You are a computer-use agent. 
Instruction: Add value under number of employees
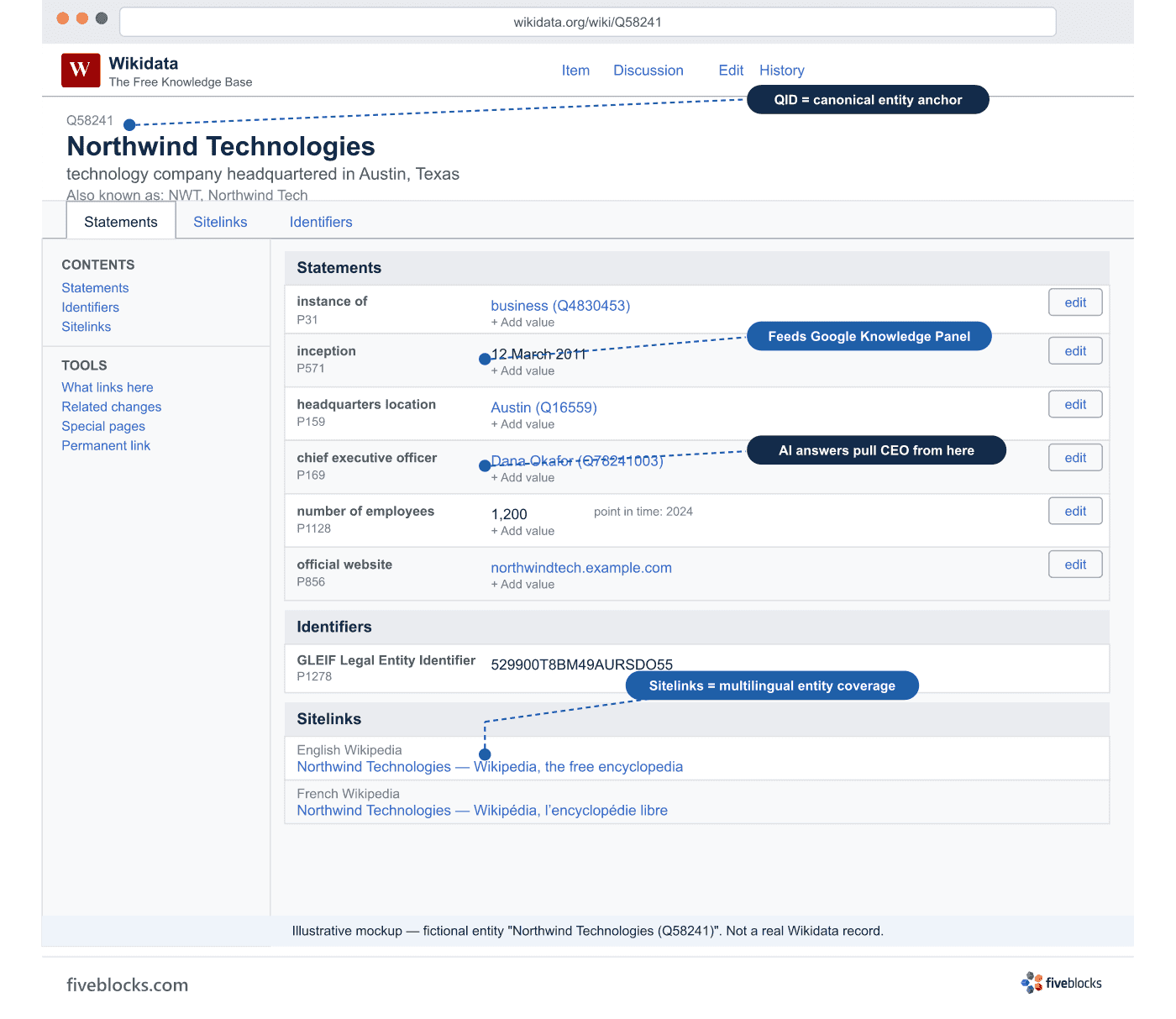tap(522, 531)
